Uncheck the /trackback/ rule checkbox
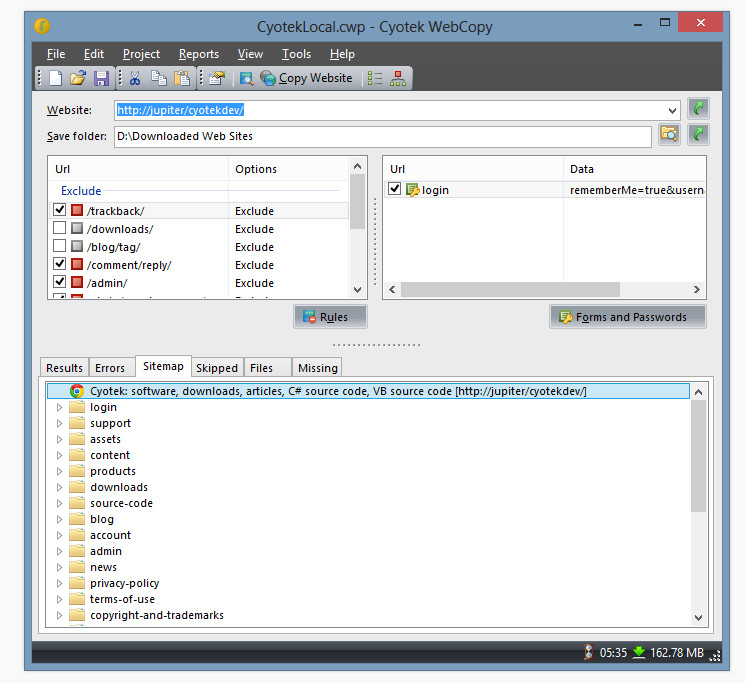Screen dimensions: 745x683 pos(59,209)
